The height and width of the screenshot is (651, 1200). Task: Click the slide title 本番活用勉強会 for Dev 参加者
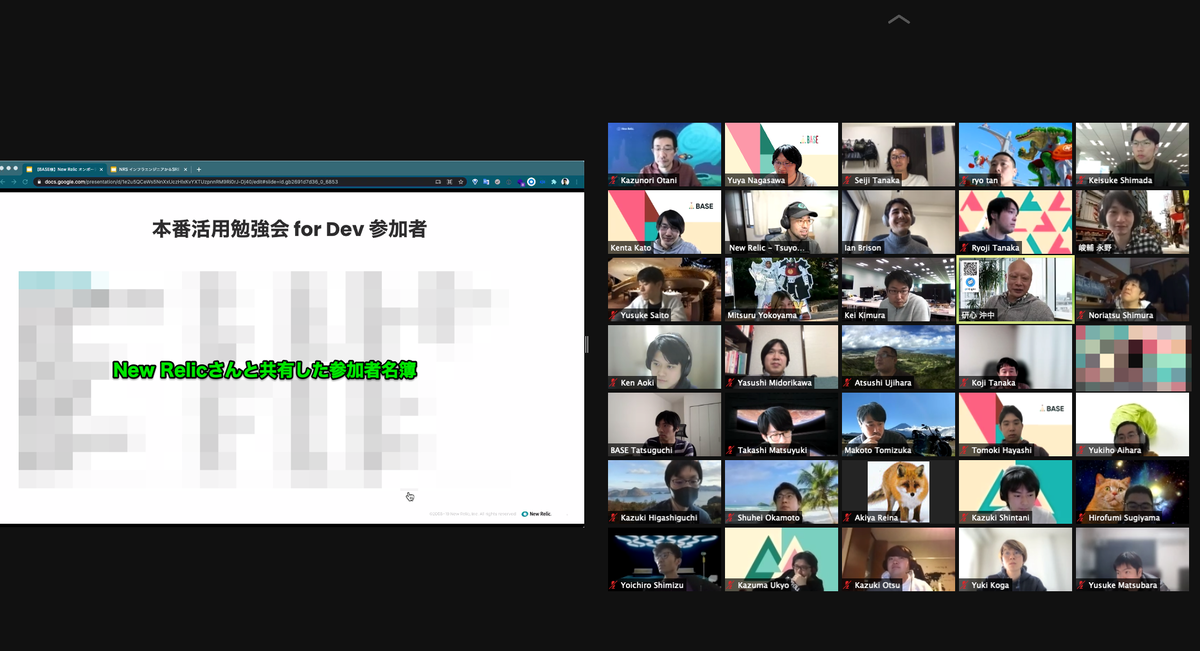pyautogui.click(x=289, y=229)
